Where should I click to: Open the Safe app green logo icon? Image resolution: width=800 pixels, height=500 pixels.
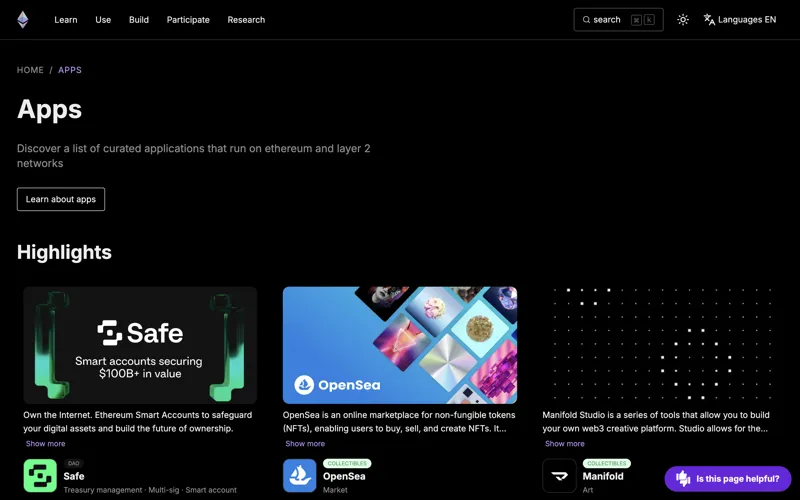[40, 476]
